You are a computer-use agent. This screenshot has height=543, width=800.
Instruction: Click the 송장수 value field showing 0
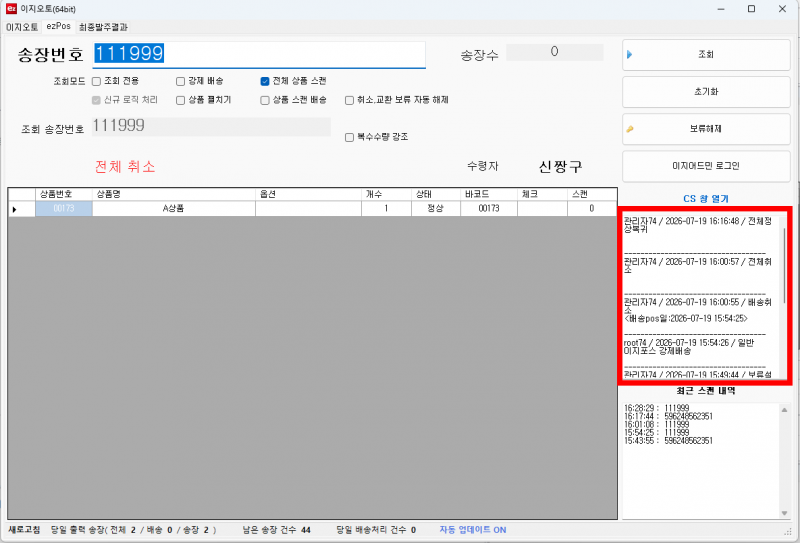[x=555, y=52]
